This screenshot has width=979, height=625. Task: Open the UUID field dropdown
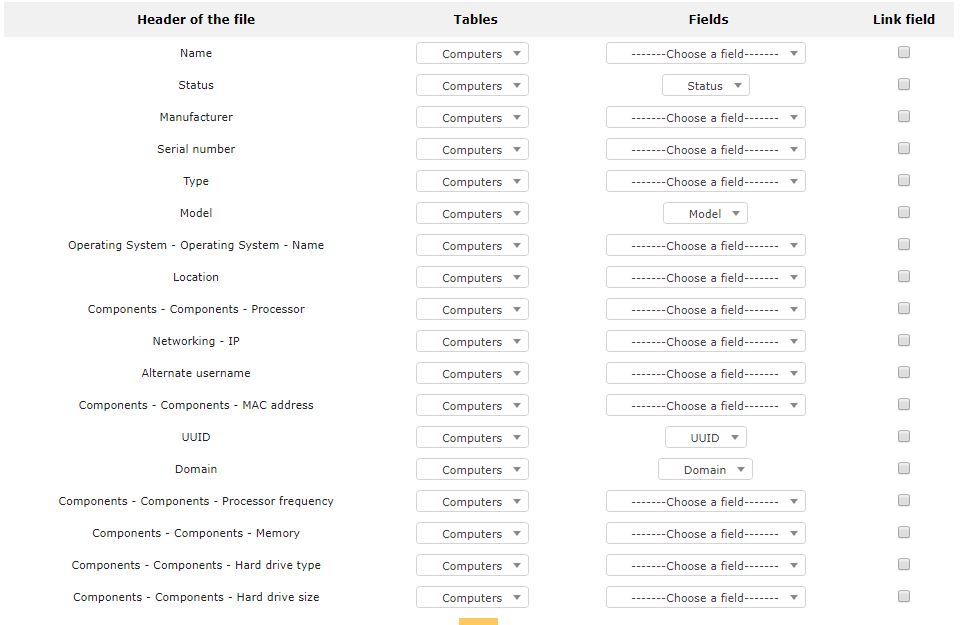pos(706,438)
